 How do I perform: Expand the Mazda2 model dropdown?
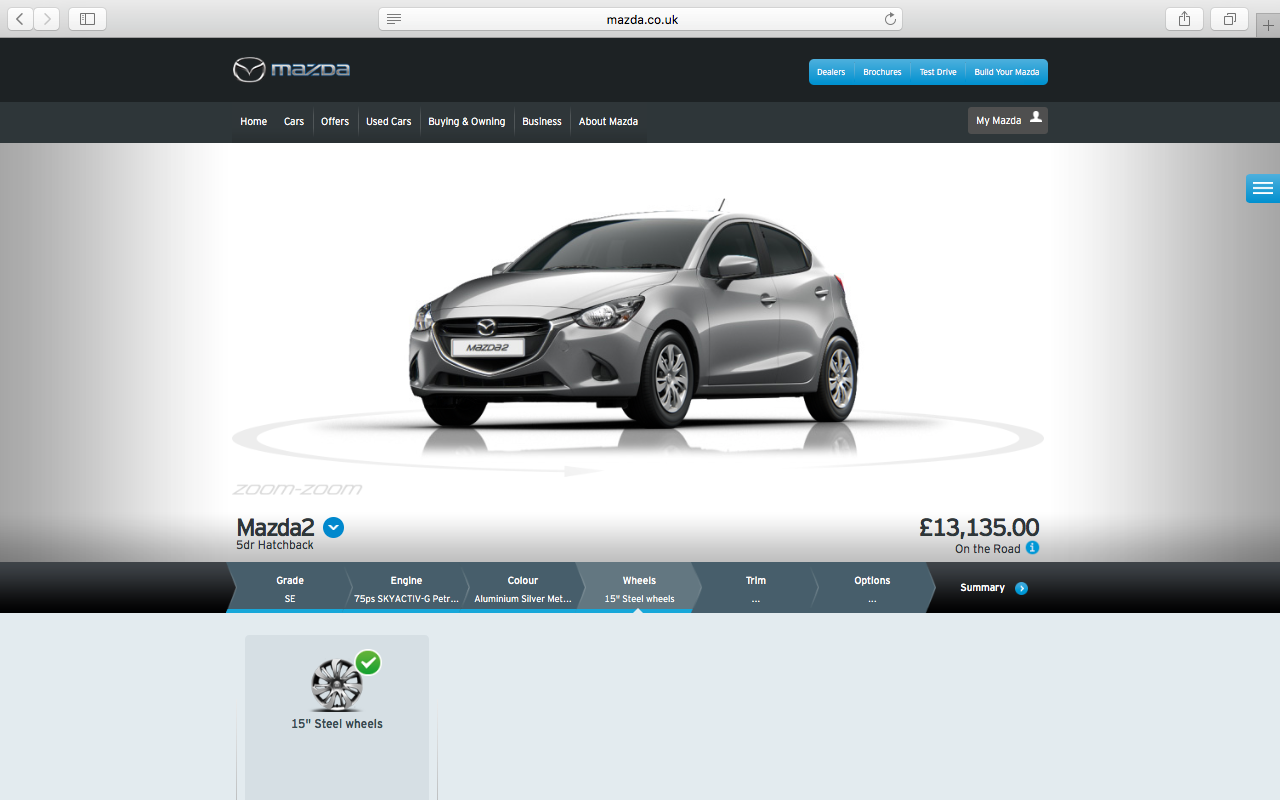click(x=334, y=528)
